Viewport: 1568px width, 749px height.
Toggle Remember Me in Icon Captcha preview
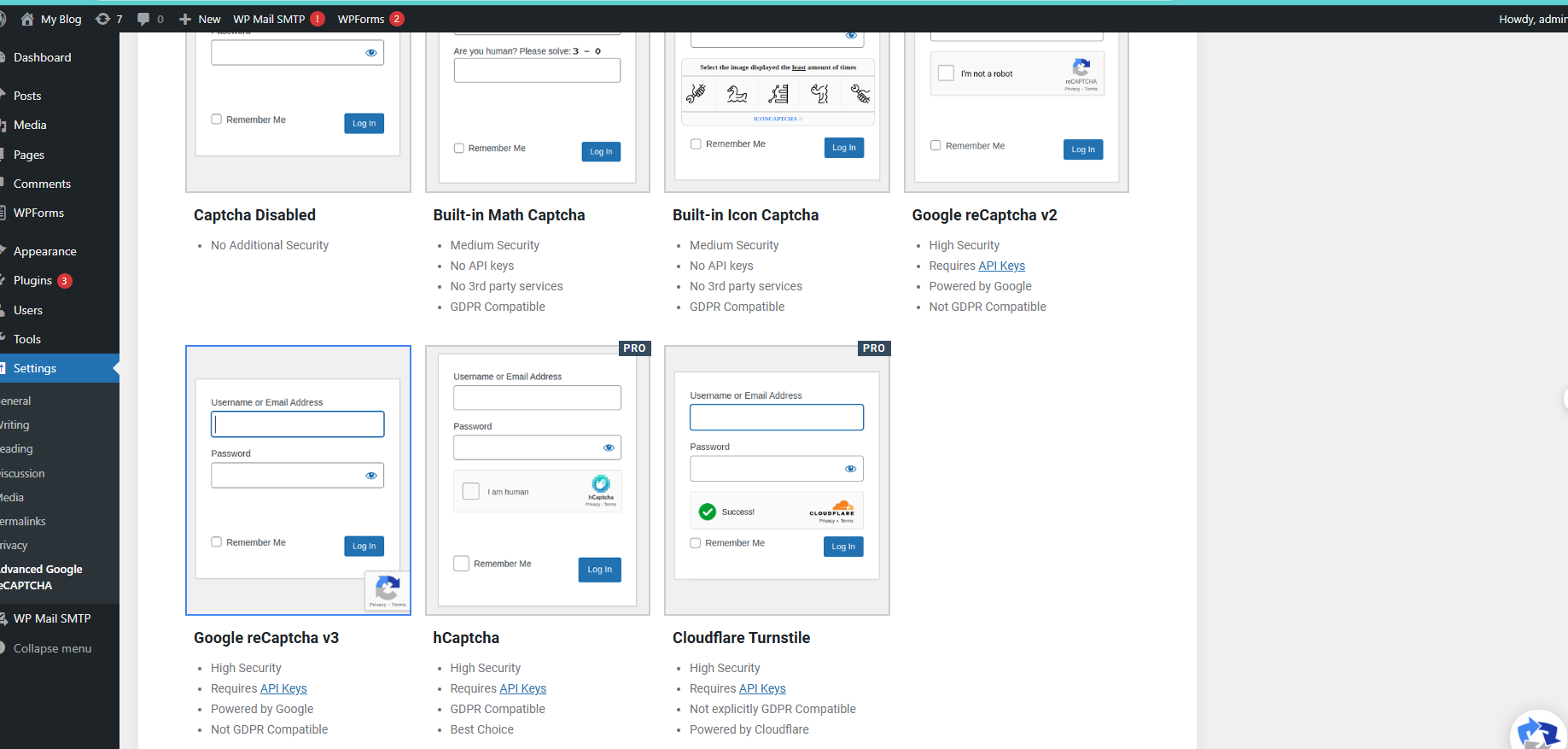(696, 143)
